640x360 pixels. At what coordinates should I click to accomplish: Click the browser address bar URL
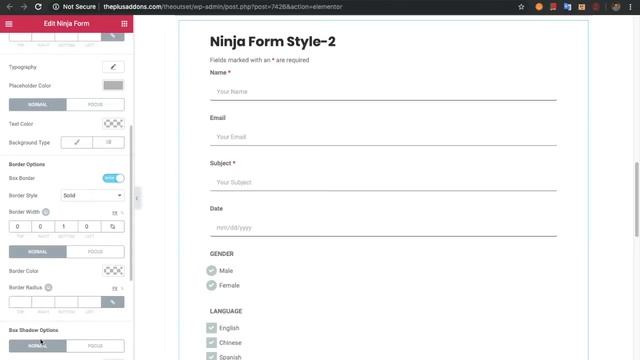(x=222, y=7)
